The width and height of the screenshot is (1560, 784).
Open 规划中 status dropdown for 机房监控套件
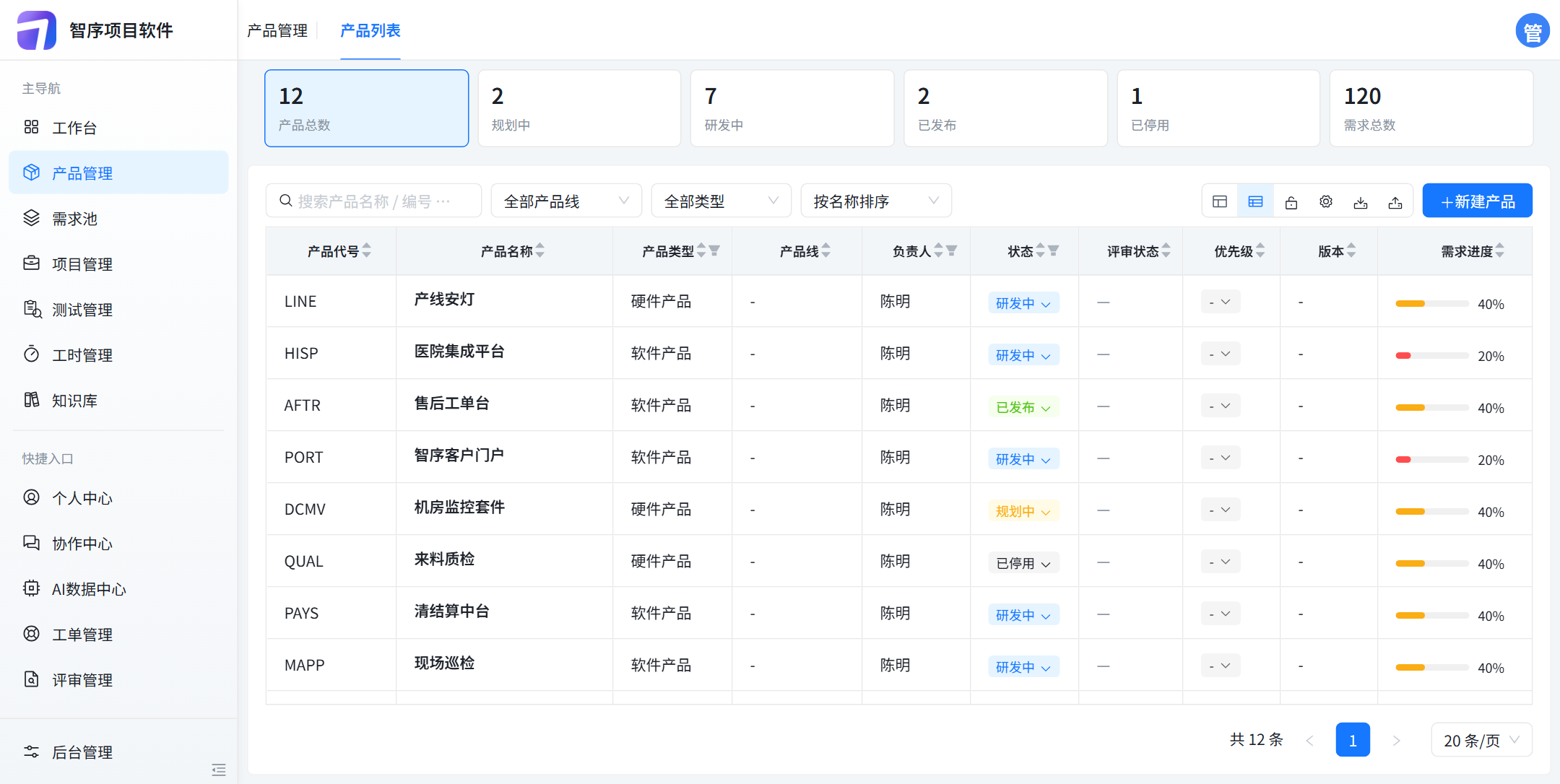point(1023,511)
